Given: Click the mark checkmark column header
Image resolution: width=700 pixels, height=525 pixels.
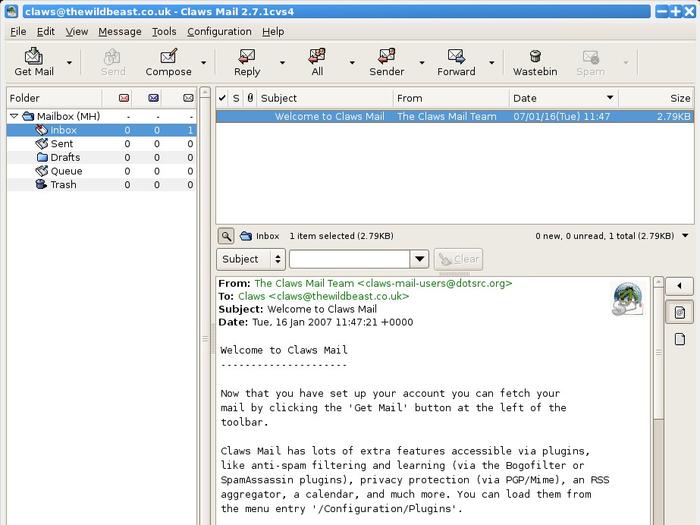Looking at the screenshot, I should coord(222,98).
